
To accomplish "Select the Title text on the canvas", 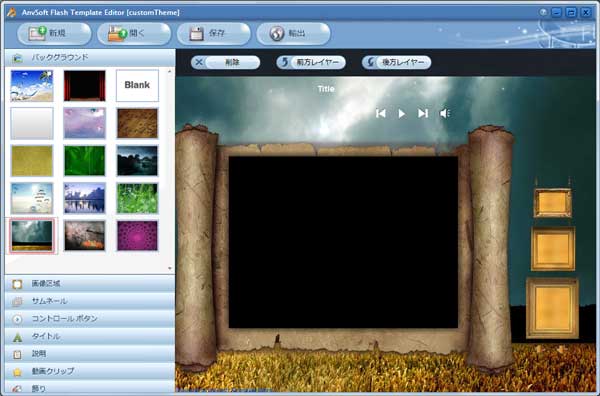I will click(326, 89).
